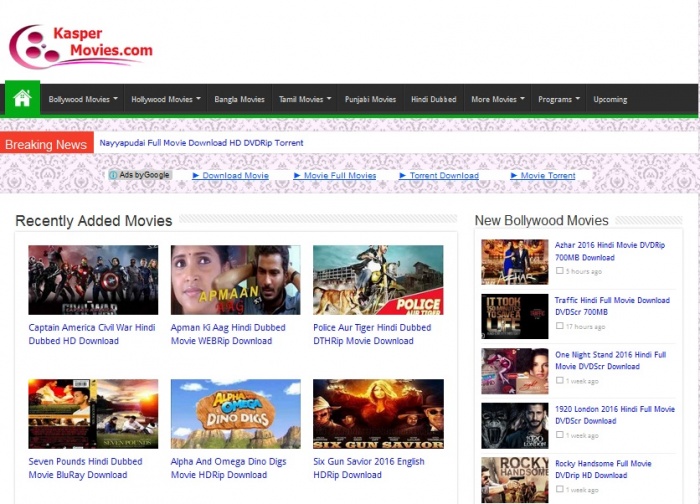Click the Movie Torrent ad link
This screenshot has width=700, height=504.
click(548, 175)
